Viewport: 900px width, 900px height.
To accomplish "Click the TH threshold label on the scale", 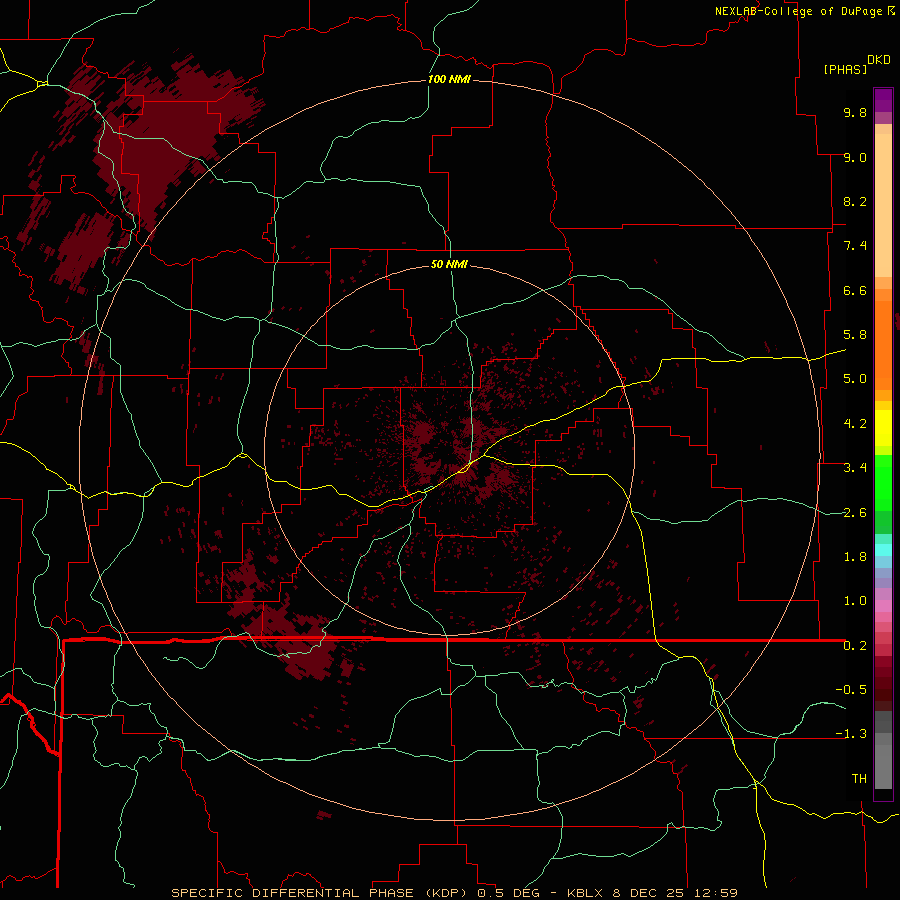I will click(859, 779).
